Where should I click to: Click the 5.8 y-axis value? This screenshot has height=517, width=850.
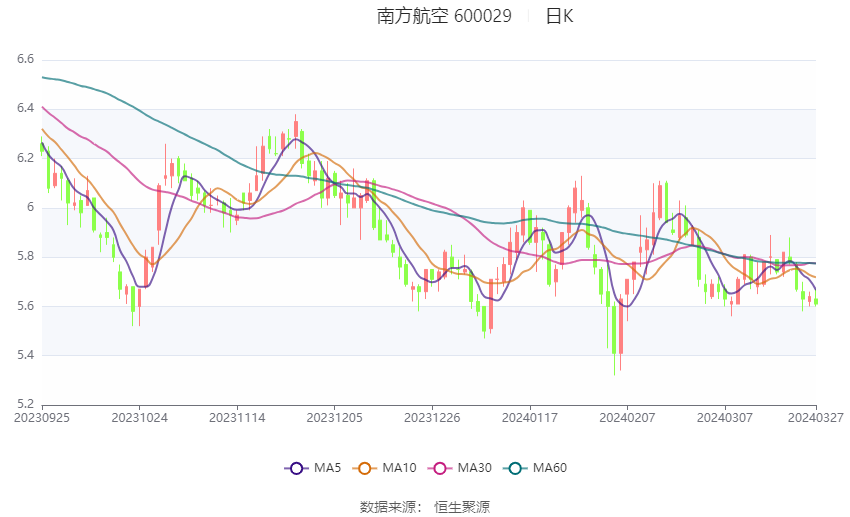tap(25, 256)
